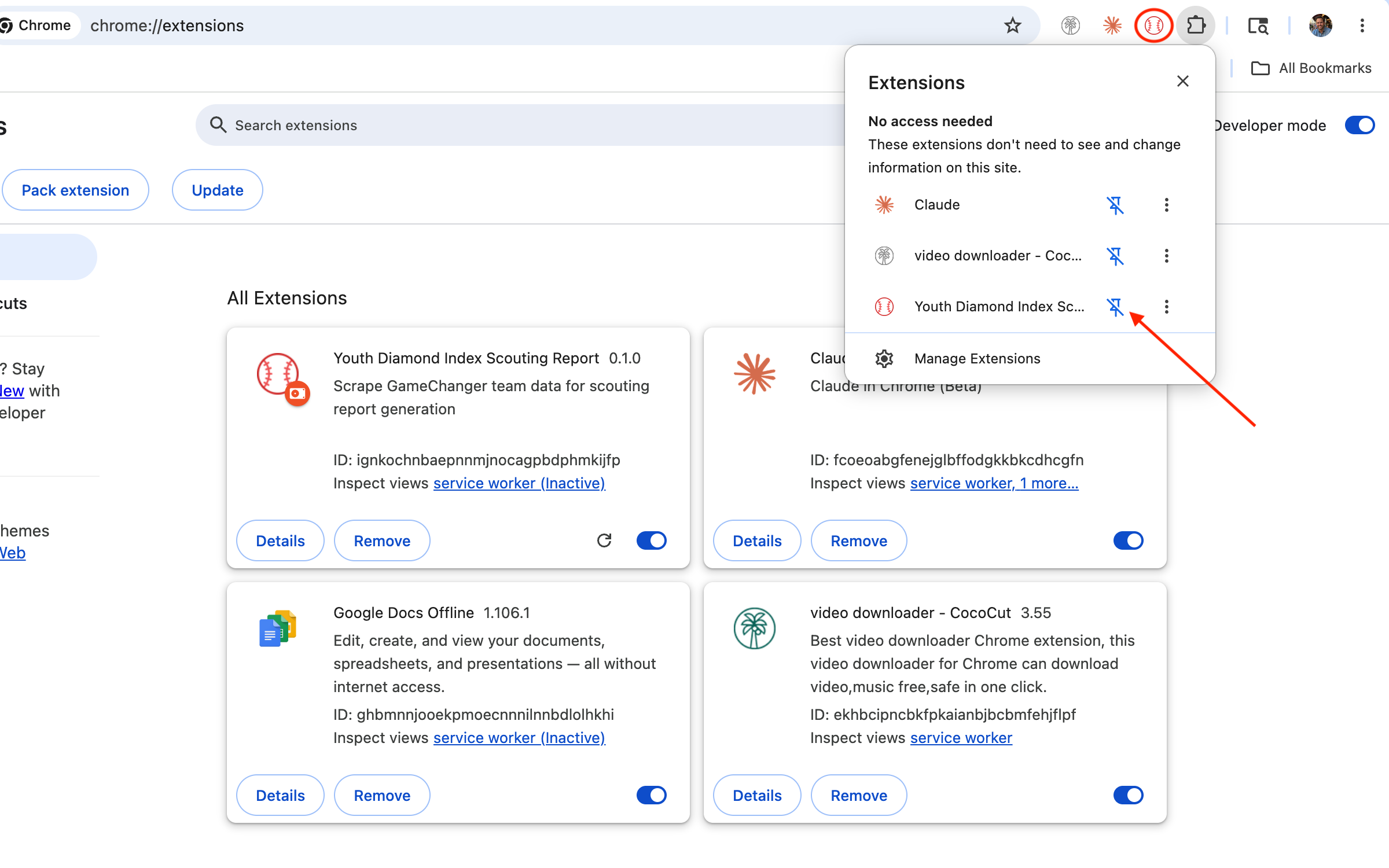Unpin Claude from the toolbar
The image size is (1389, 868).
click(x=1115, y=205)
